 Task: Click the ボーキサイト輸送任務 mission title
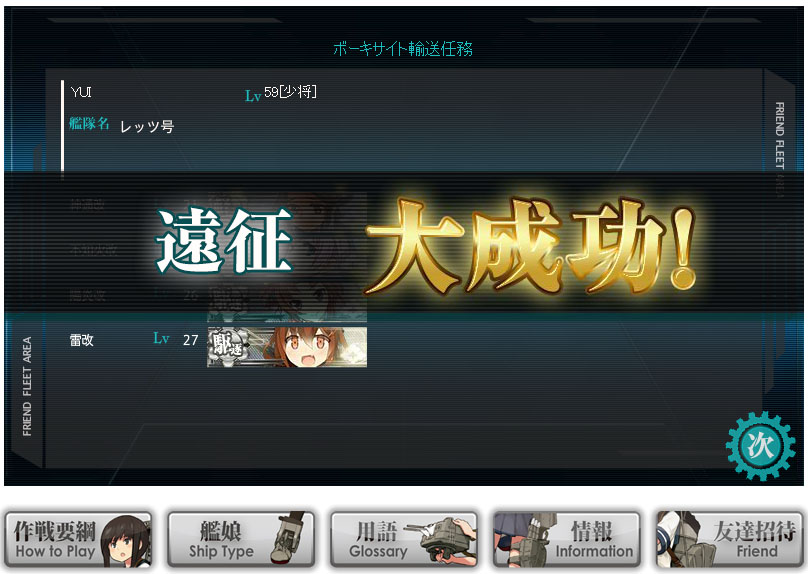(402, 49)
